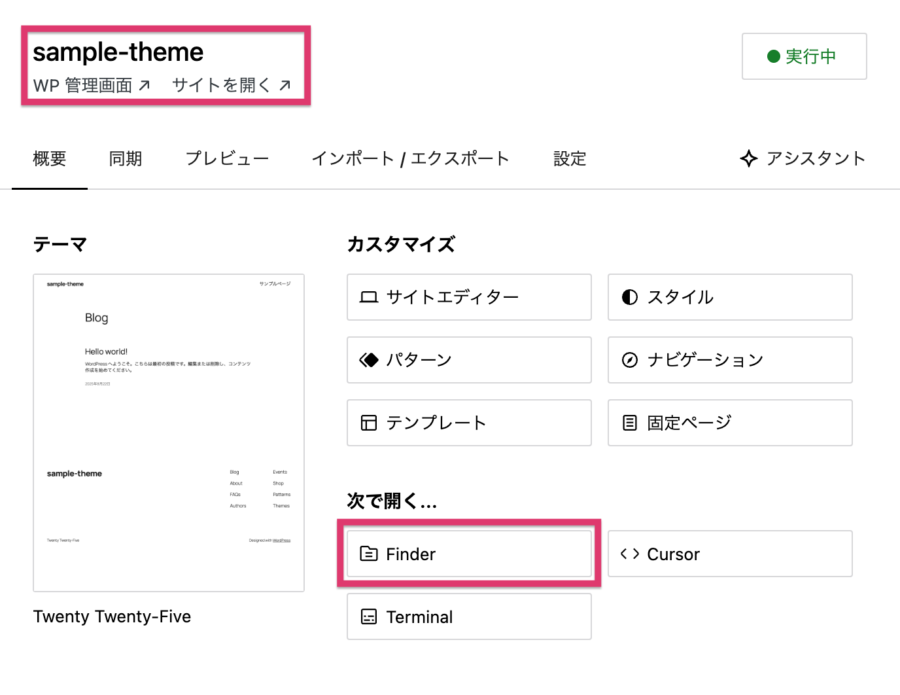This screenshot has height=695, width=900.
Task: Open the サイトエディター button
Action: click(x=469, y=297)
